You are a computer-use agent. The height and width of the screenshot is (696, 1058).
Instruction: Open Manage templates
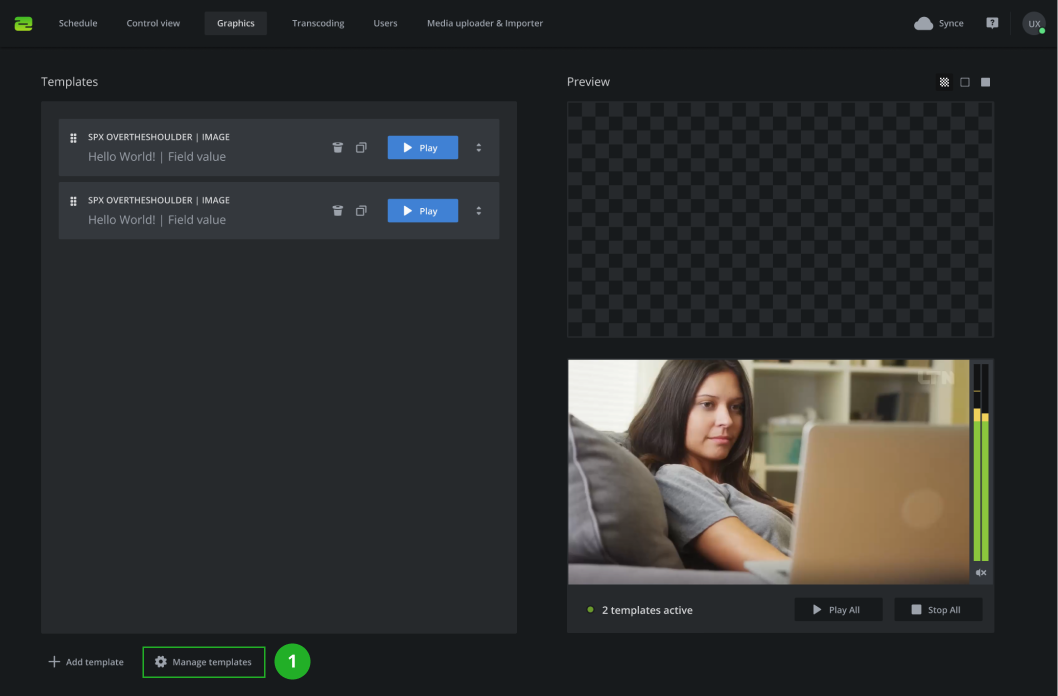click(203, 661)
